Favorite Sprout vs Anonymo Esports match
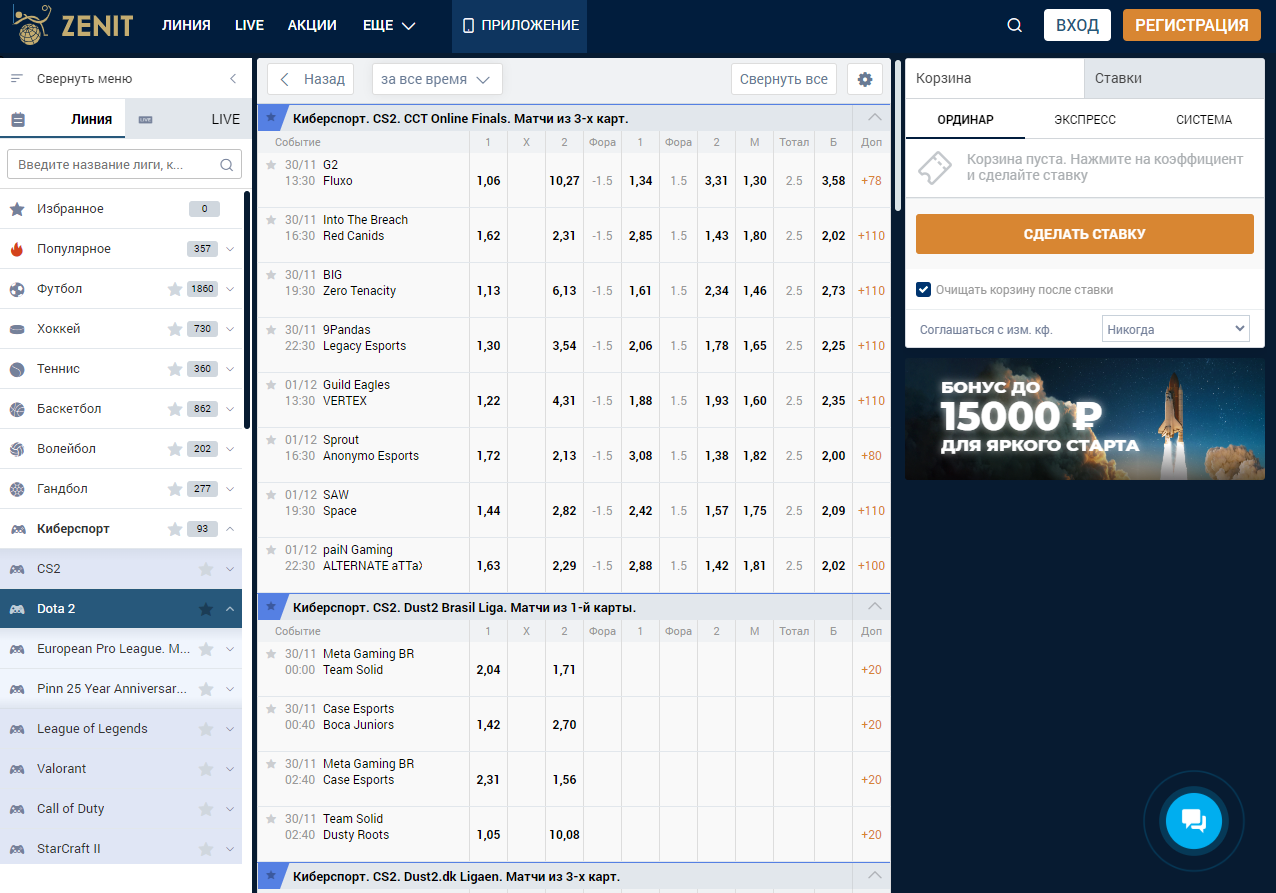The image size is (1276, 893). (x=271, y=439)
